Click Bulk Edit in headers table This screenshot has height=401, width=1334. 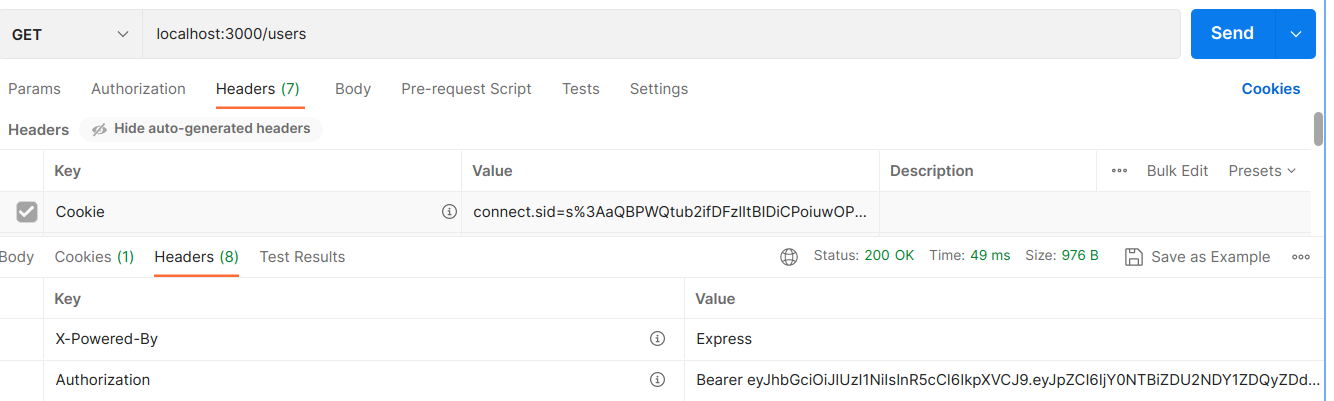(1177, 171)
